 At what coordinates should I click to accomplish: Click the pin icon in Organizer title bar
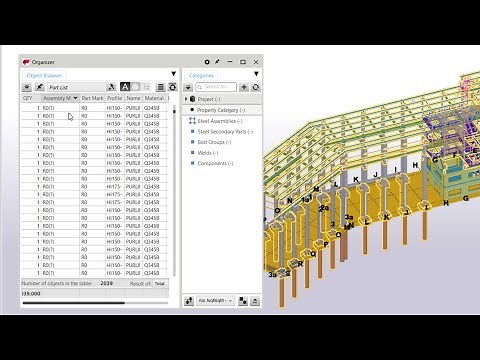217,62
